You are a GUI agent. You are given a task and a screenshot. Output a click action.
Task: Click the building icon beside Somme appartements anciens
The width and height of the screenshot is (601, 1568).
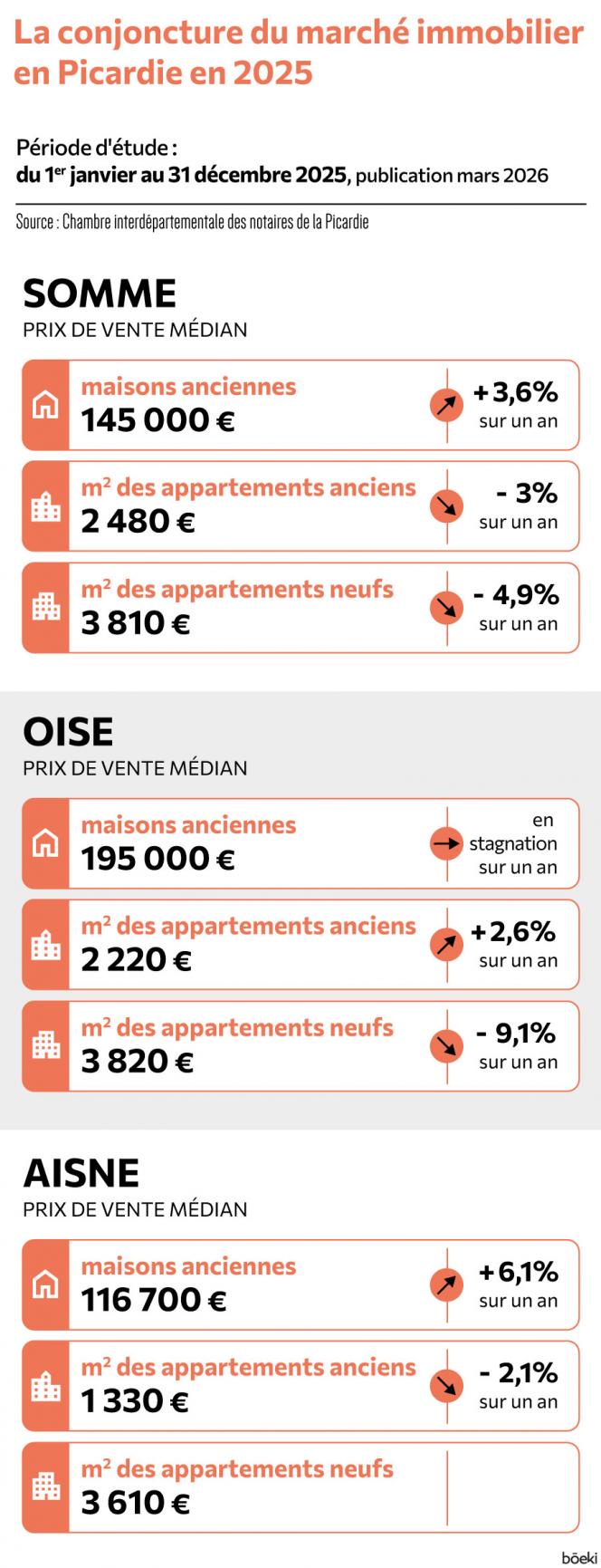tap(45, 506)
